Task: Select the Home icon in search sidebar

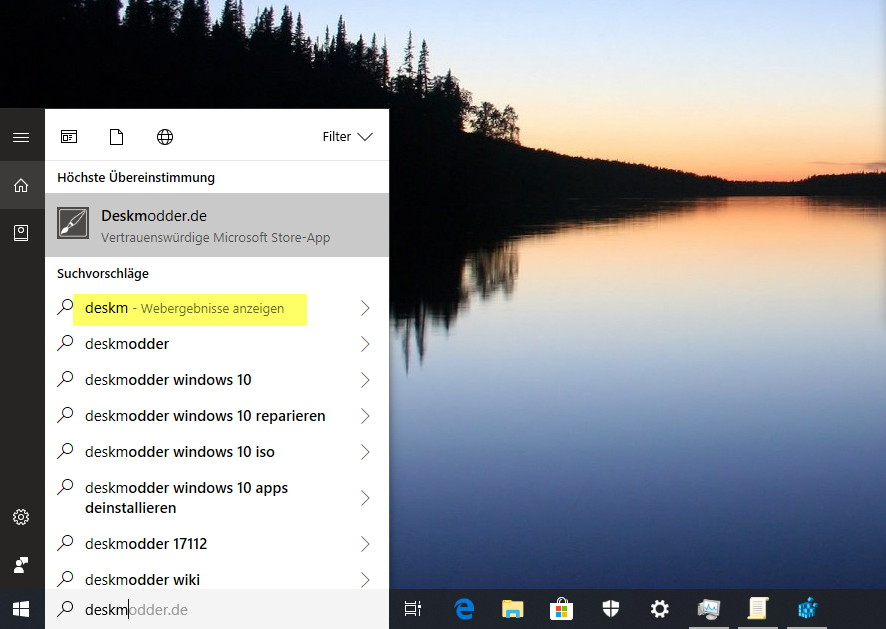Action: pos(21,185)
